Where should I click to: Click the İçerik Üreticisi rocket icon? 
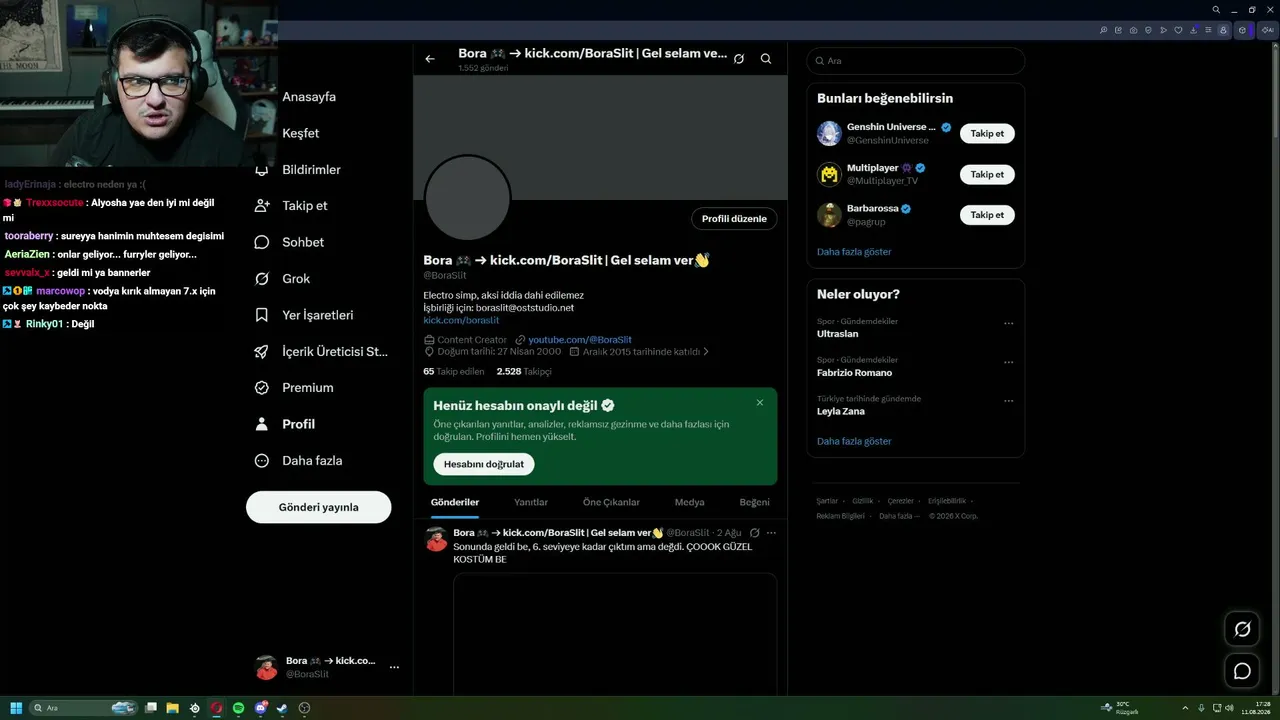click(262, 352)
